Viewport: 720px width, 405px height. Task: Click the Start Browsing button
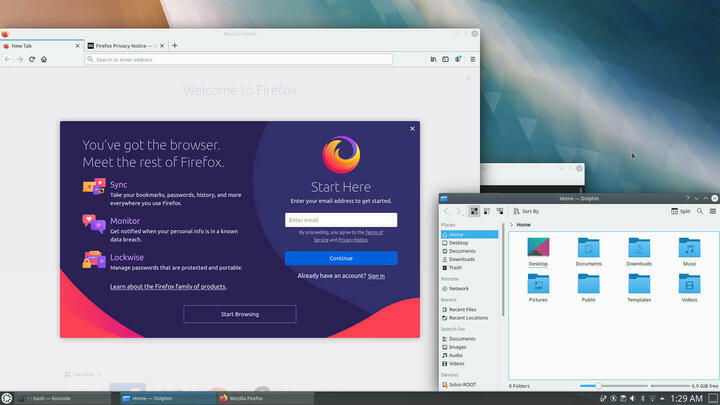coord(240,314)
